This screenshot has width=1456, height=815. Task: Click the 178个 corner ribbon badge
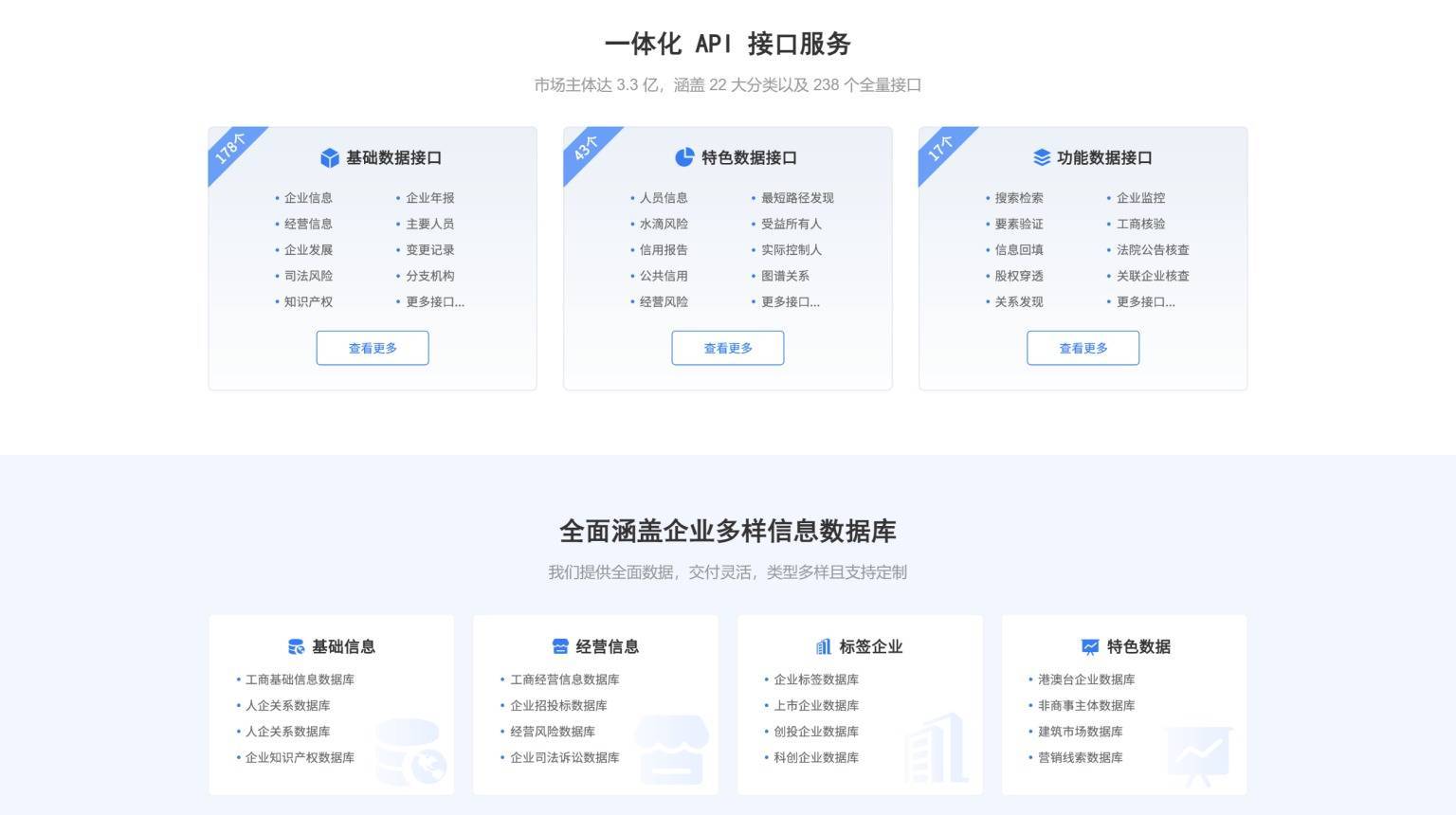tap(228, 147)
